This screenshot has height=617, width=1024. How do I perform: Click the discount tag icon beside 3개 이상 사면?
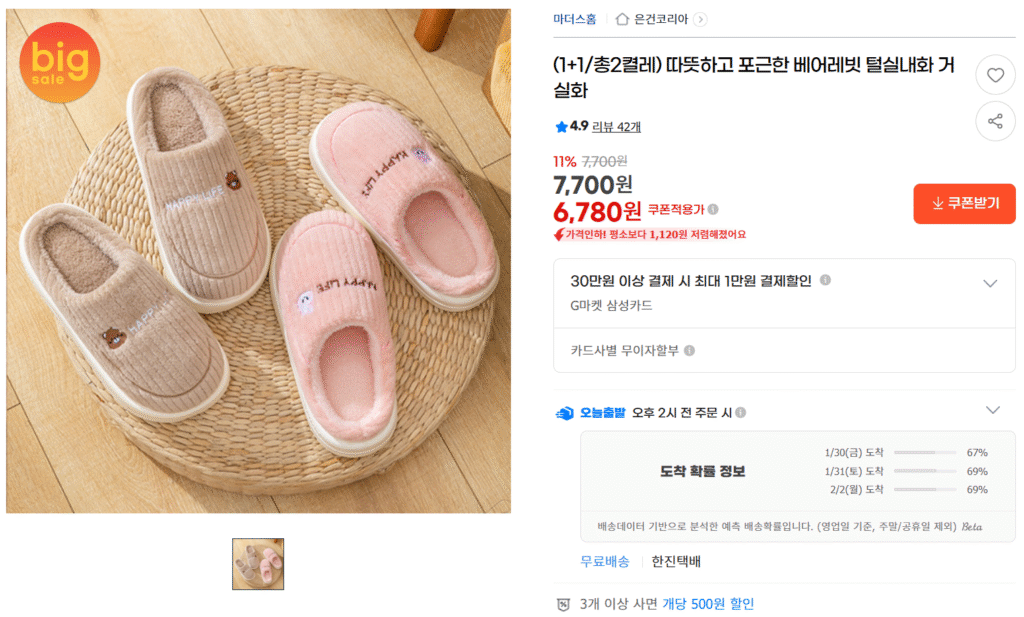pos(564,604)
